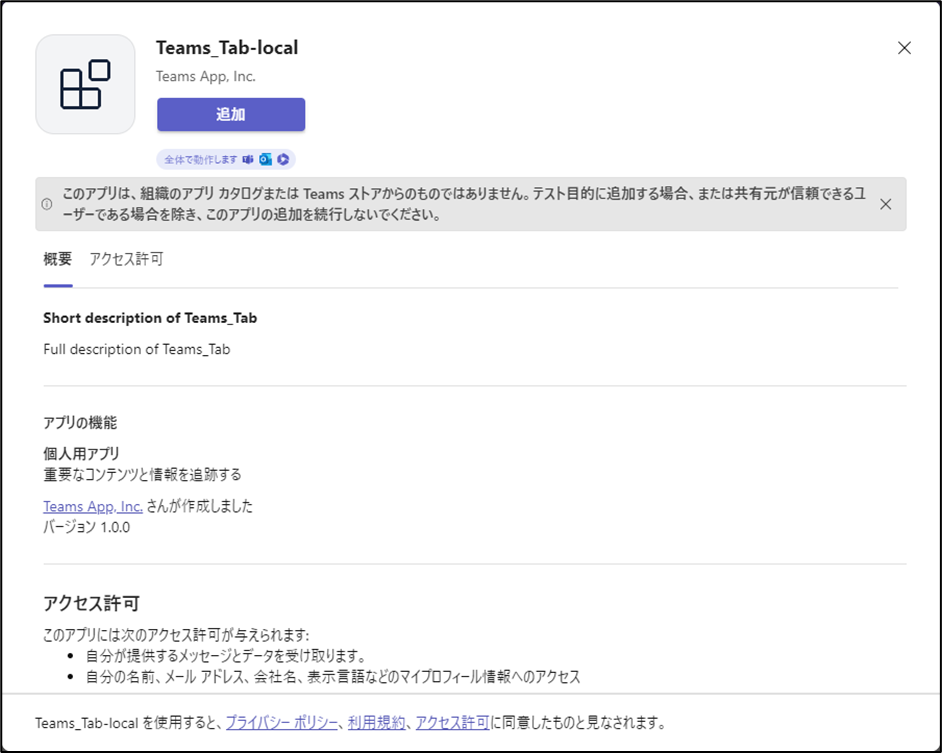Close the app details dialog
The image size is (942, 753).
click(x=904, y=48)
